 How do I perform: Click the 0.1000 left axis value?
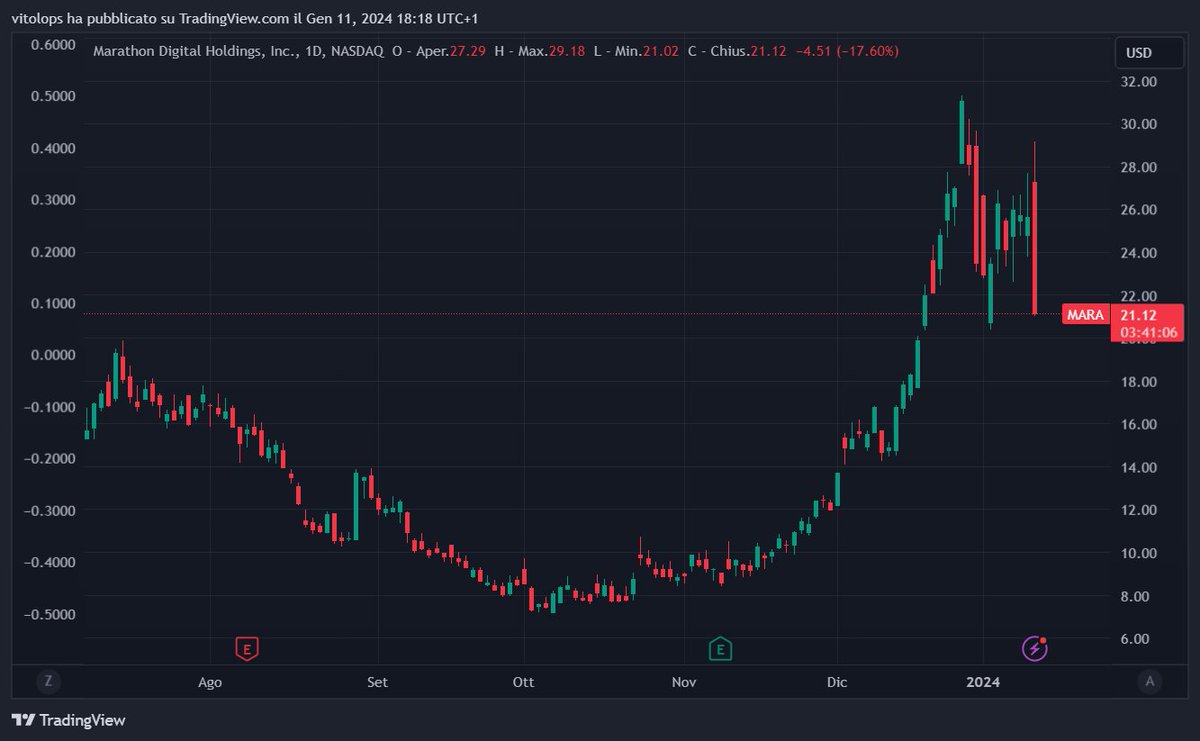[x=53, y=304]
